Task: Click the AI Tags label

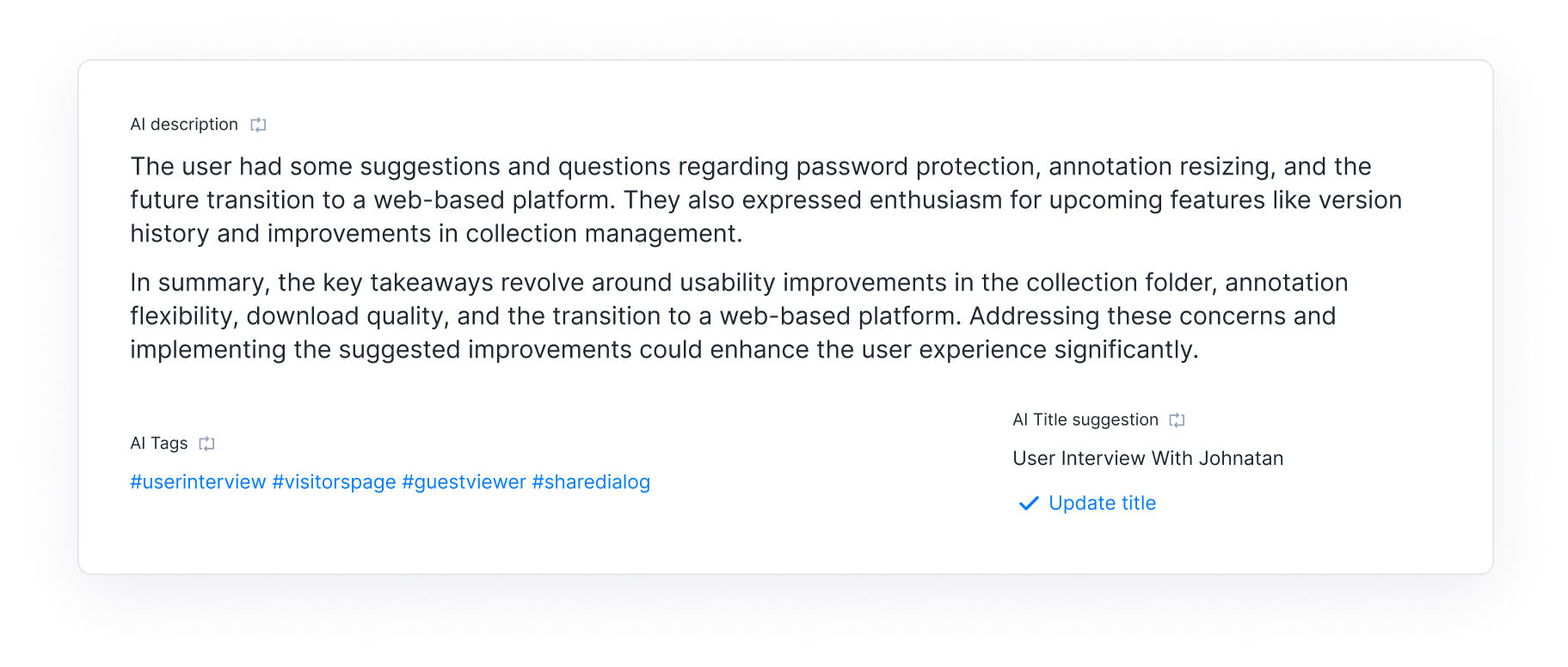Action: pyautogui.click(x=159, y=444)
